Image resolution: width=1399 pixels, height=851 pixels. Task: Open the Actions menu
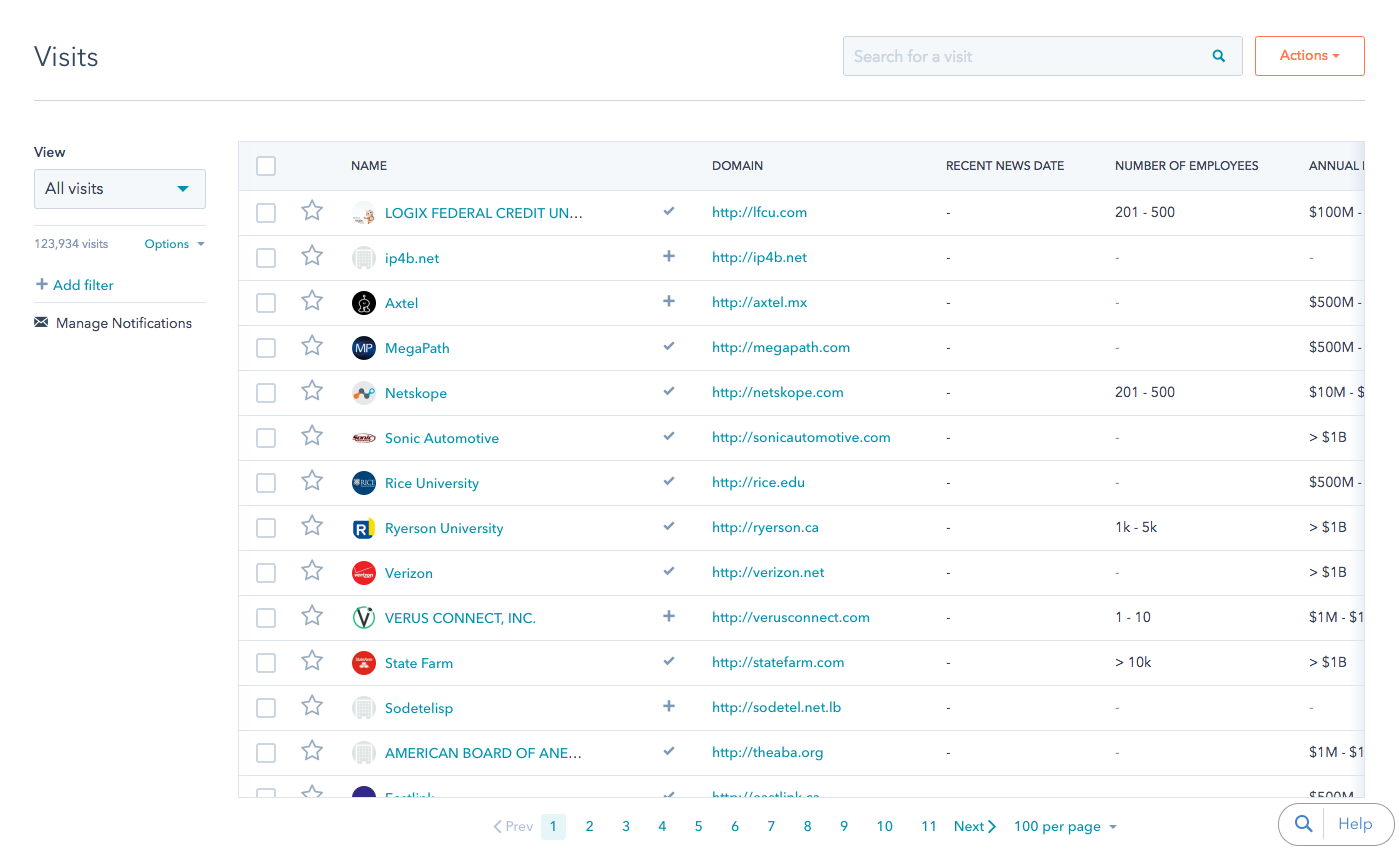(x=1309, y=55)
